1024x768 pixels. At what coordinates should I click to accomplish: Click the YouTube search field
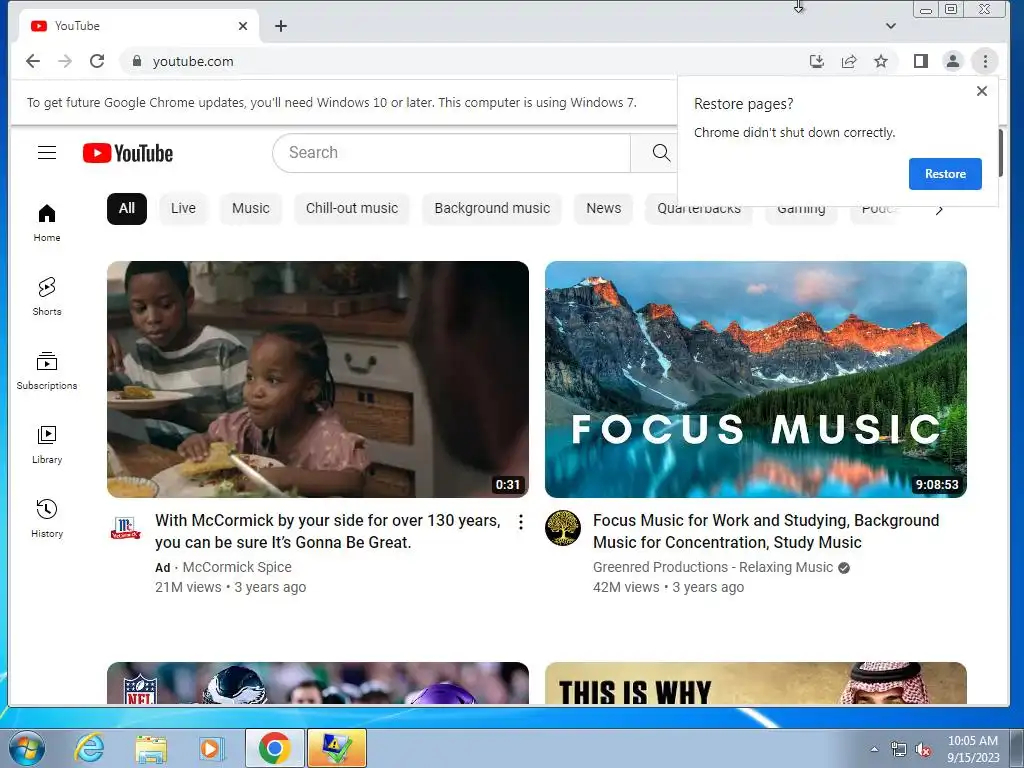[452, 153]
